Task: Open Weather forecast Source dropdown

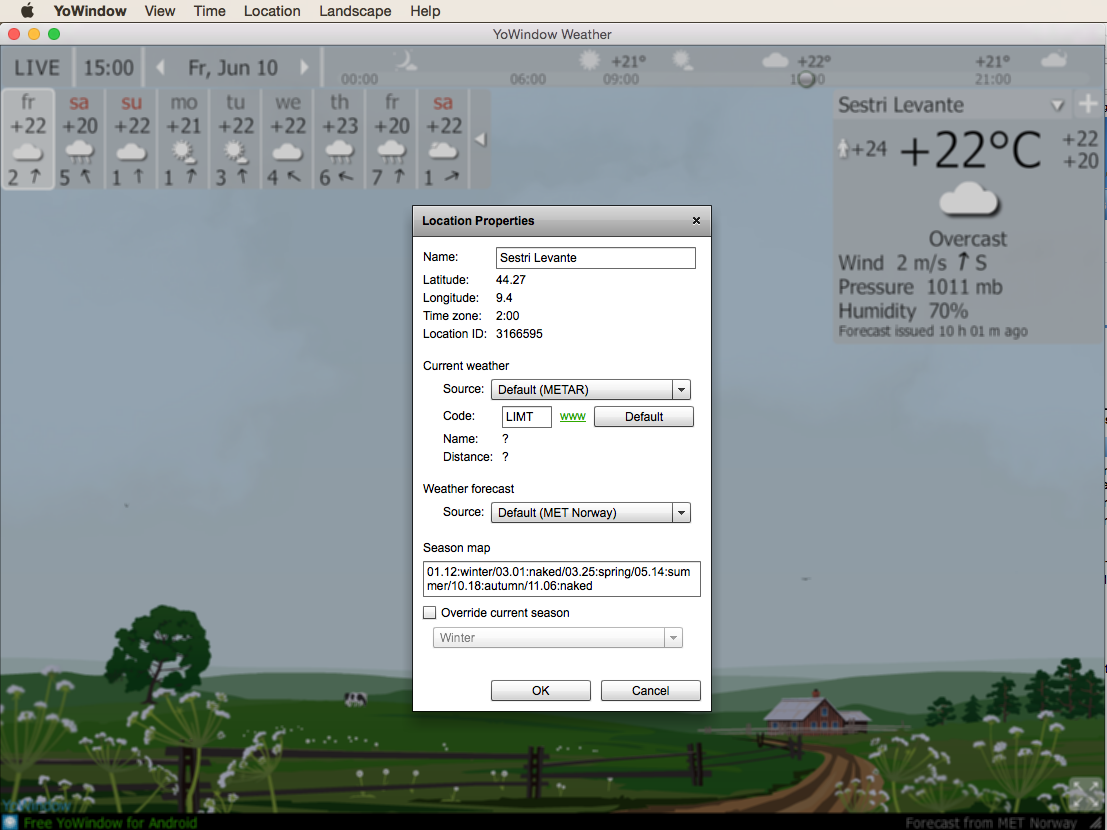Action: tap(590, 513)
